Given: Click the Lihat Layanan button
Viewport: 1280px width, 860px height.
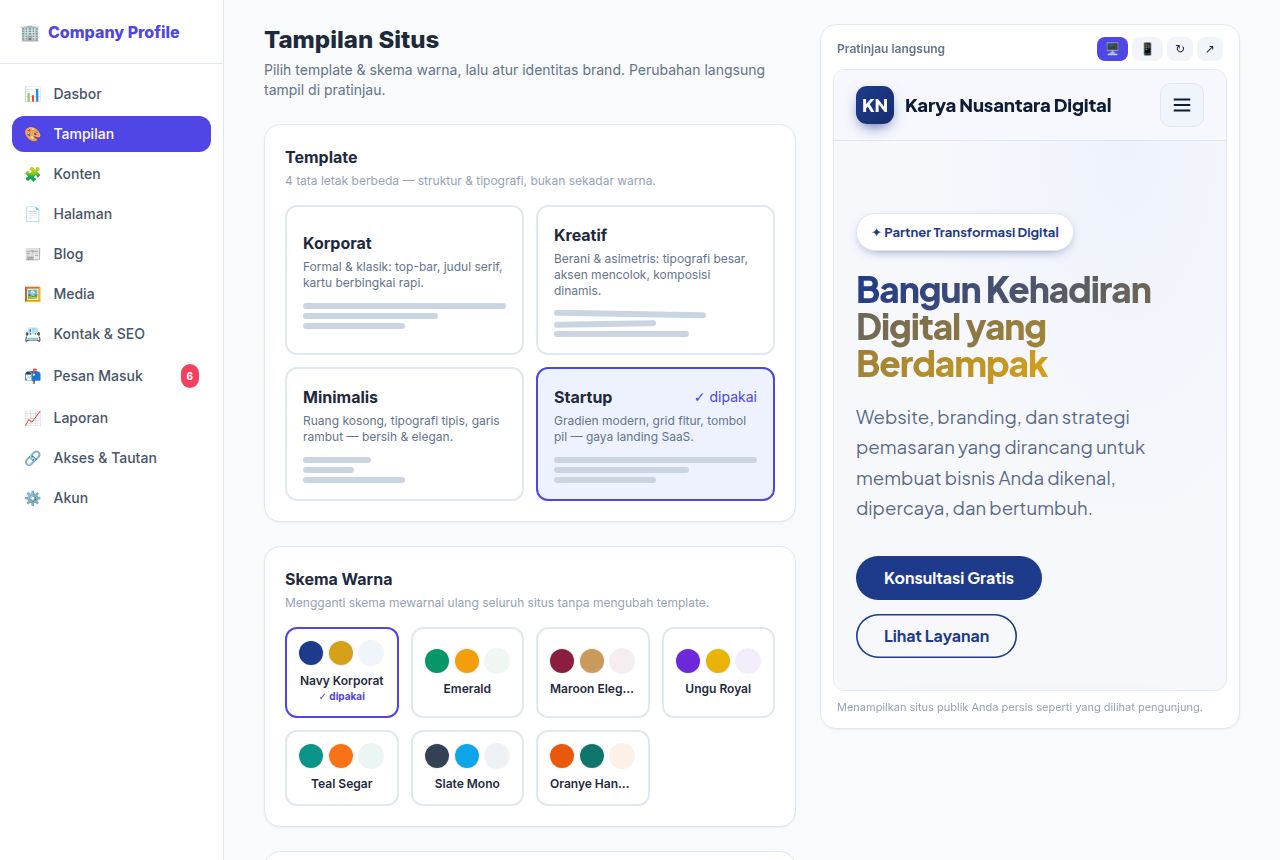Looking at the screenshot, I should (936, 636).
